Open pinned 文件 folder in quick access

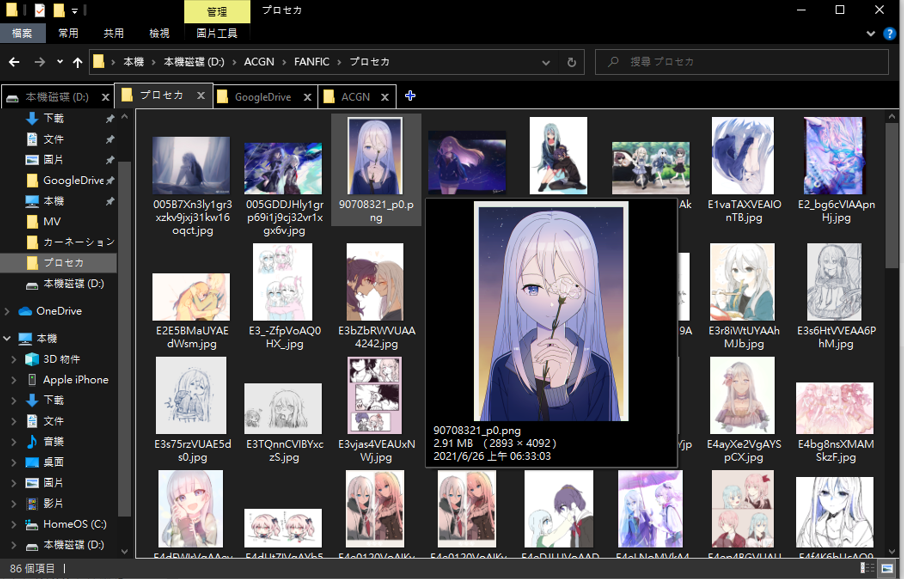53,139
